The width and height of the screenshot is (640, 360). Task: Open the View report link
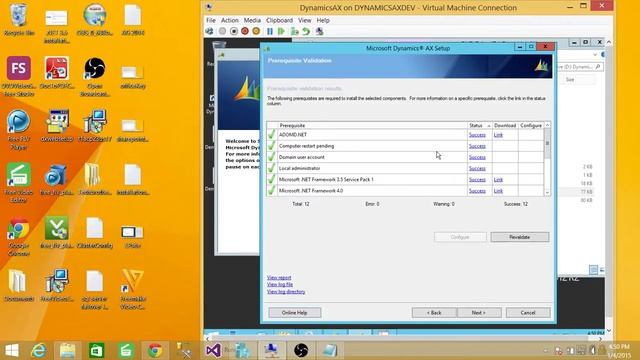tap(279, 278)
